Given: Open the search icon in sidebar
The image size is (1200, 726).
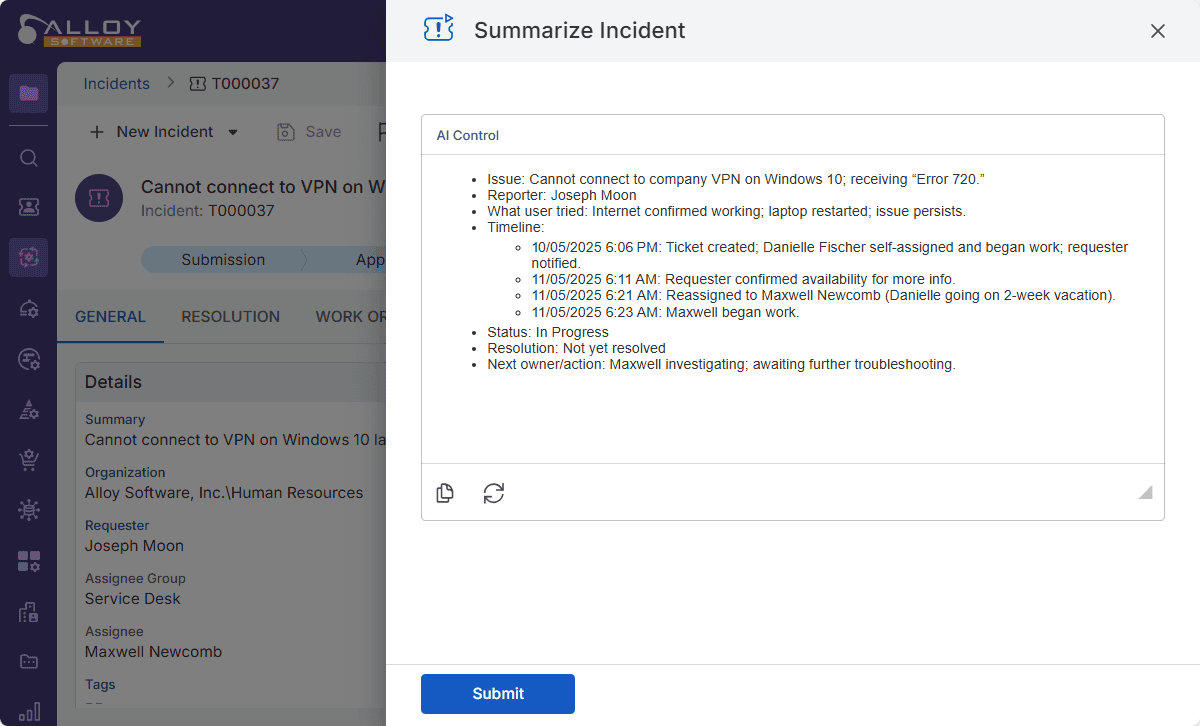Looking at the screenshot, I should (x=29, y=158).
